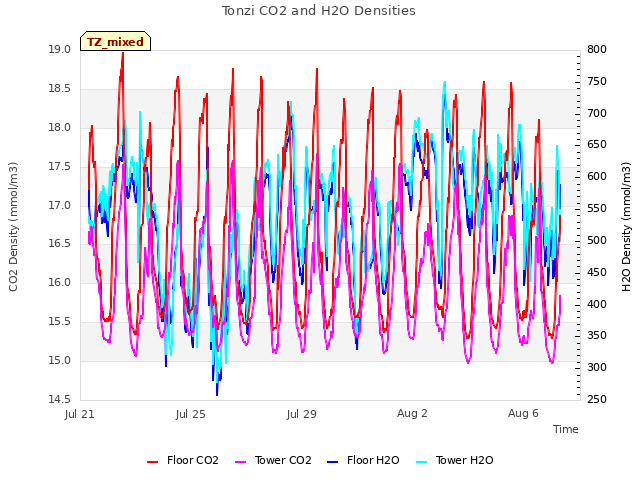Screen dimensions: 640x480
Task: Click the chart title 'Tonzi CO2 and H2O Densities'
Action: tap(319, 11)
